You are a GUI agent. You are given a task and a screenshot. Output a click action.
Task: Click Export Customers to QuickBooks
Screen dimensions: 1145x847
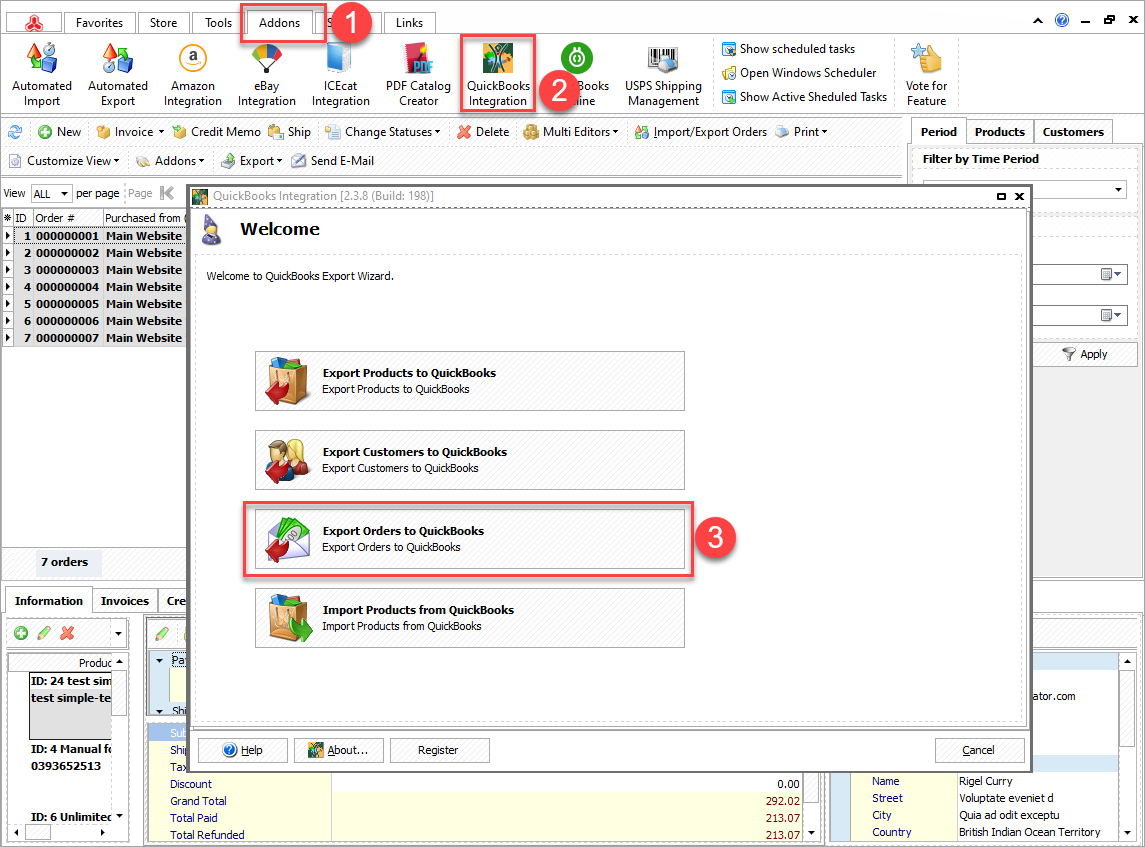pyautogui.click(x=470, y=460)
